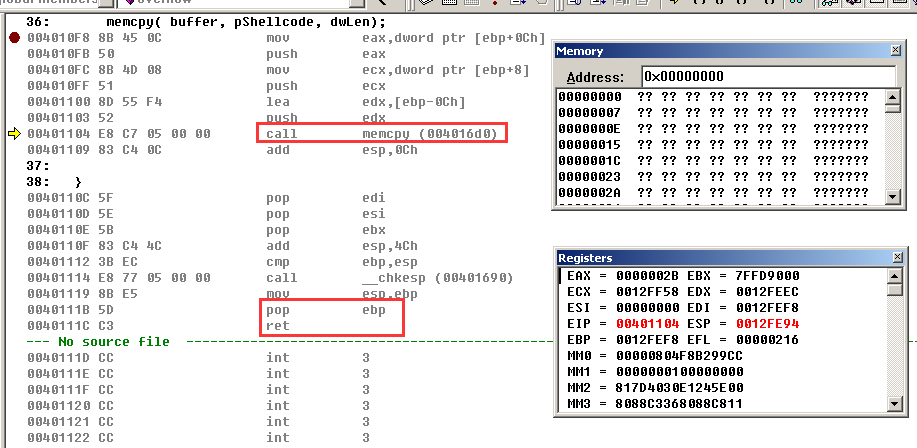Click memory row at address 00000000
This screenshot has width=917, height=448.
713,97
